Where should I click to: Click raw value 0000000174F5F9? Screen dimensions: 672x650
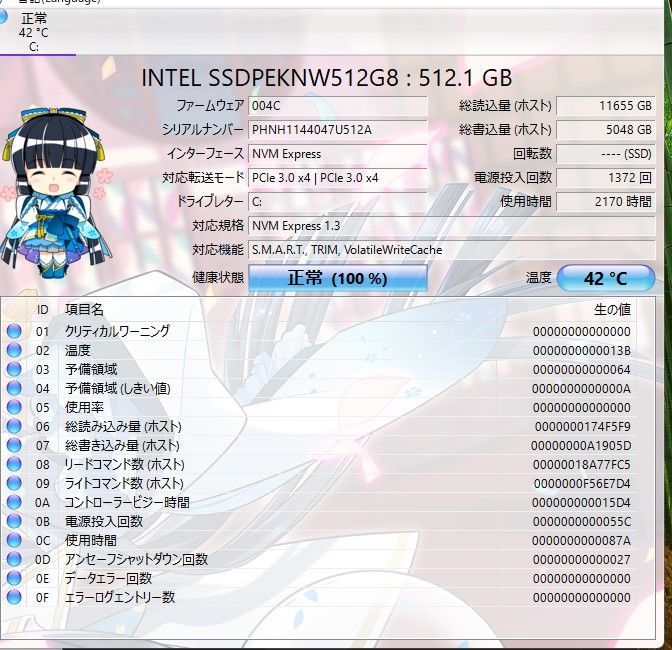pos(582,426)
